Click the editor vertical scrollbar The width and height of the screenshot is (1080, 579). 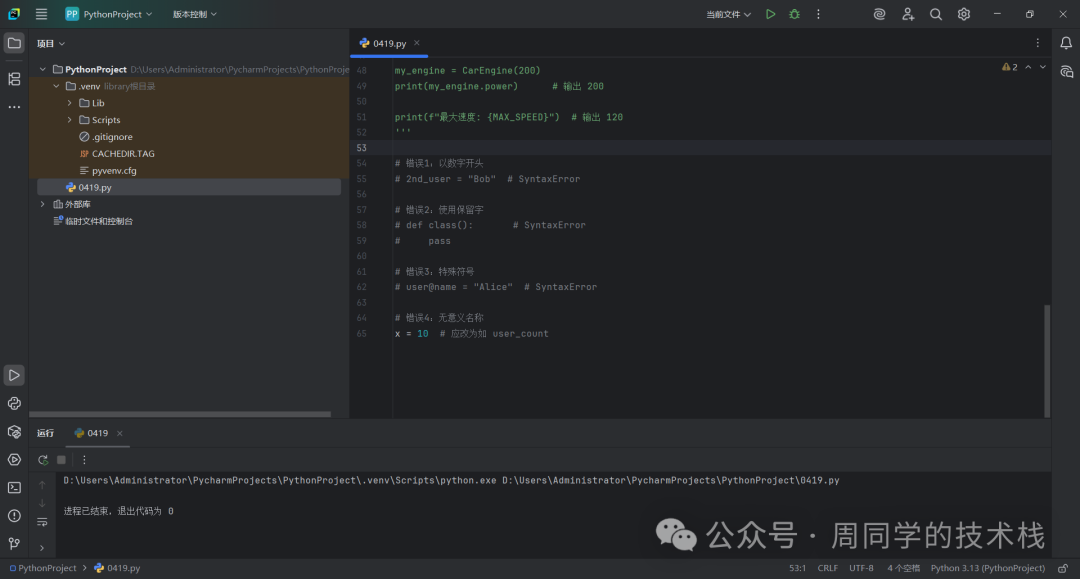point(1047,360)
